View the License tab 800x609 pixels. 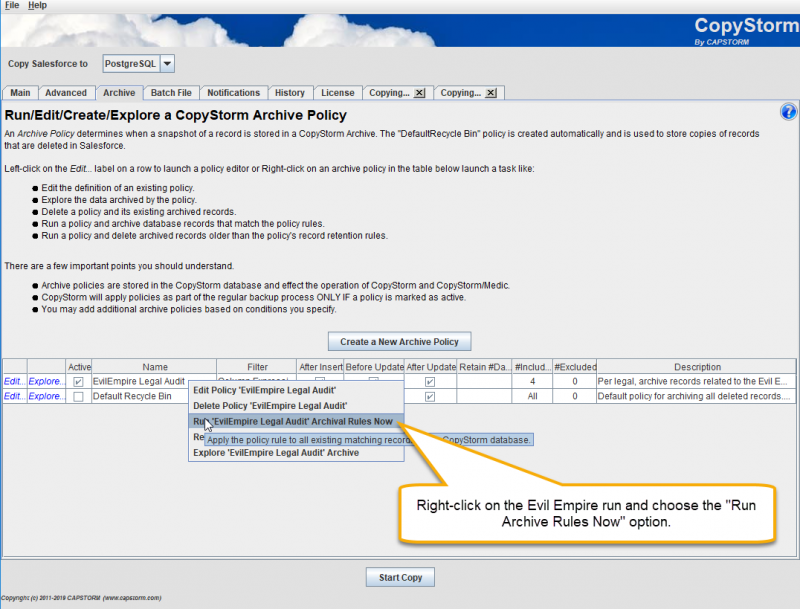(x=337, y=92)
